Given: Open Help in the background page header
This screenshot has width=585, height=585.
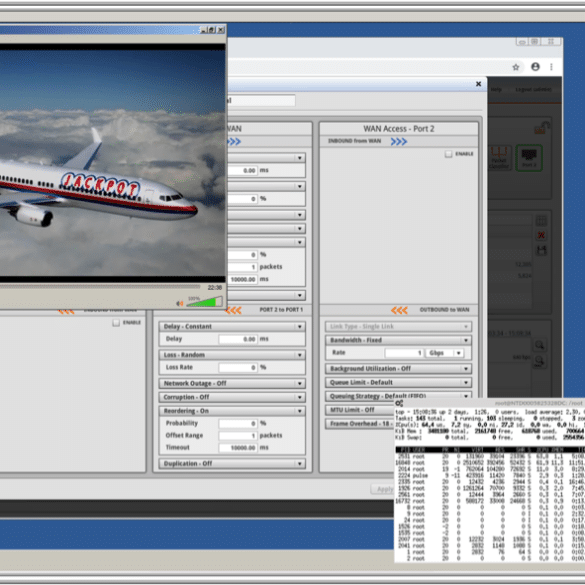Looking at the screenshot, I should [496, 90].
